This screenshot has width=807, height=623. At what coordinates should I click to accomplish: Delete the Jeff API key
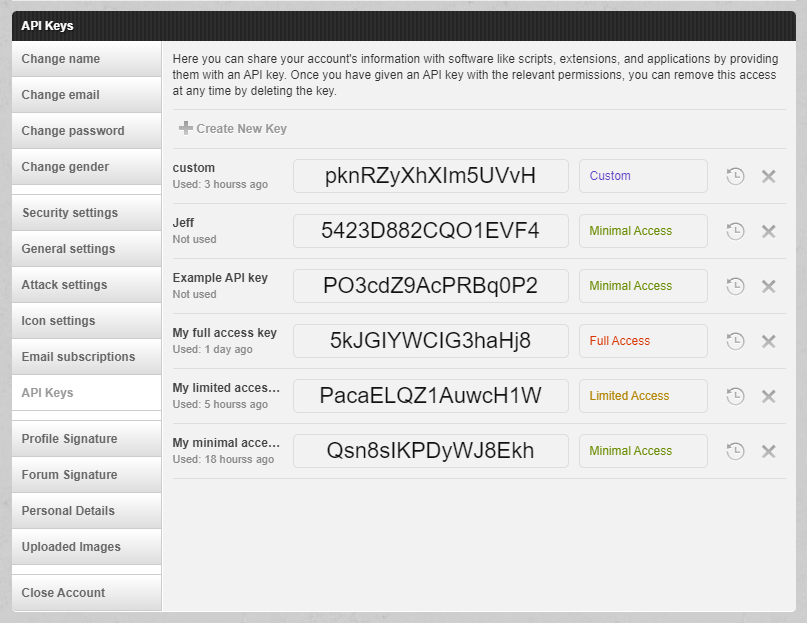tap(768, 231)
